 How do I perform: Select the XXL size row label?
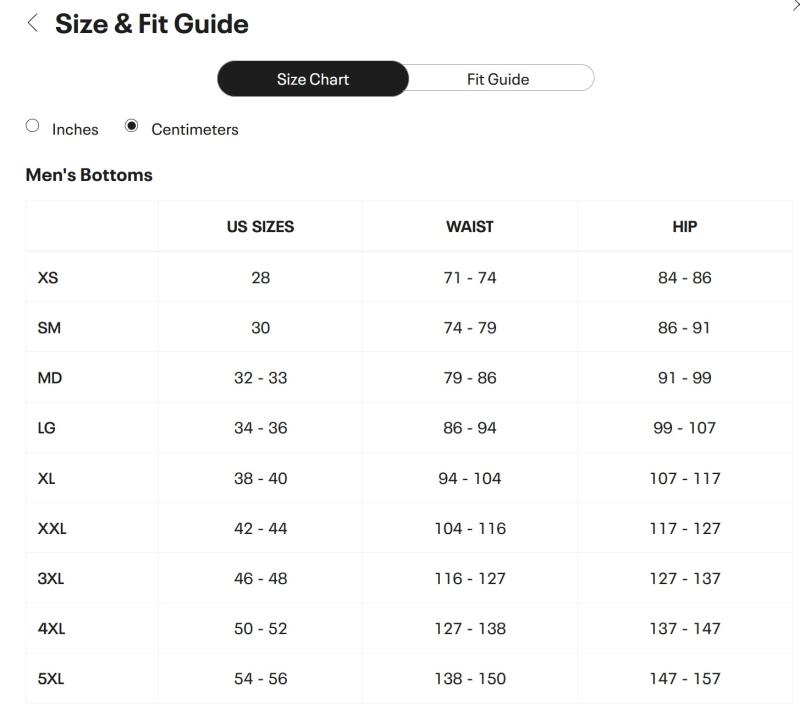pos(52,528)
